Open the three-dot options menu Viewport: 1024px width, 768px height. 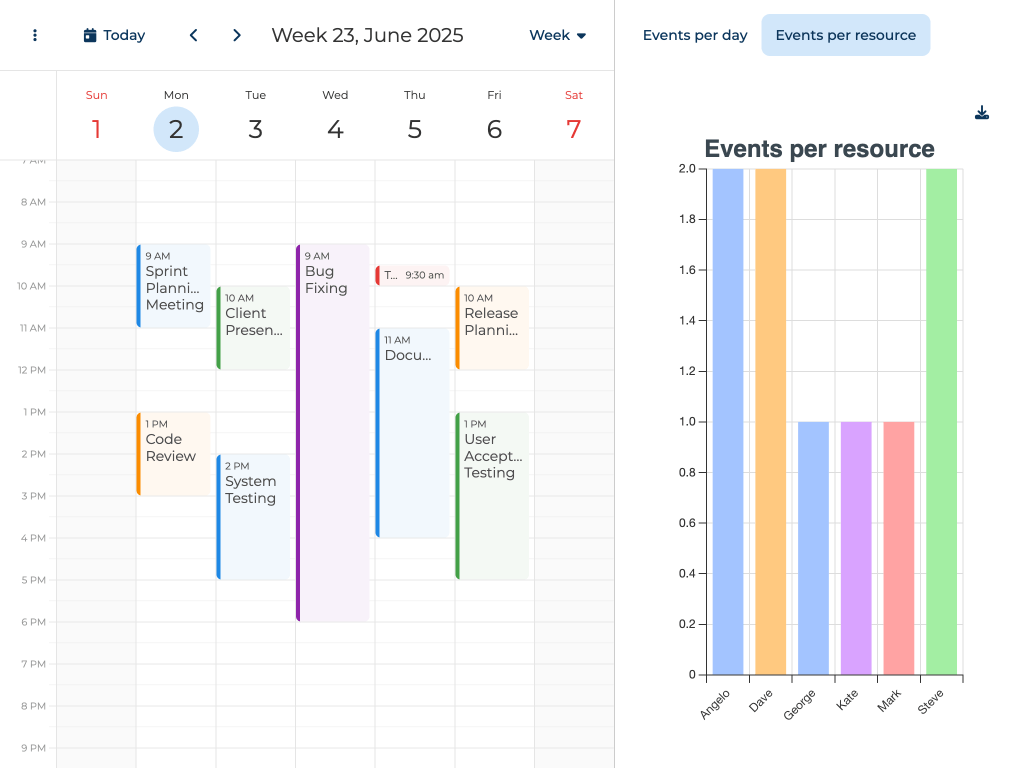[x=35, y=35]
